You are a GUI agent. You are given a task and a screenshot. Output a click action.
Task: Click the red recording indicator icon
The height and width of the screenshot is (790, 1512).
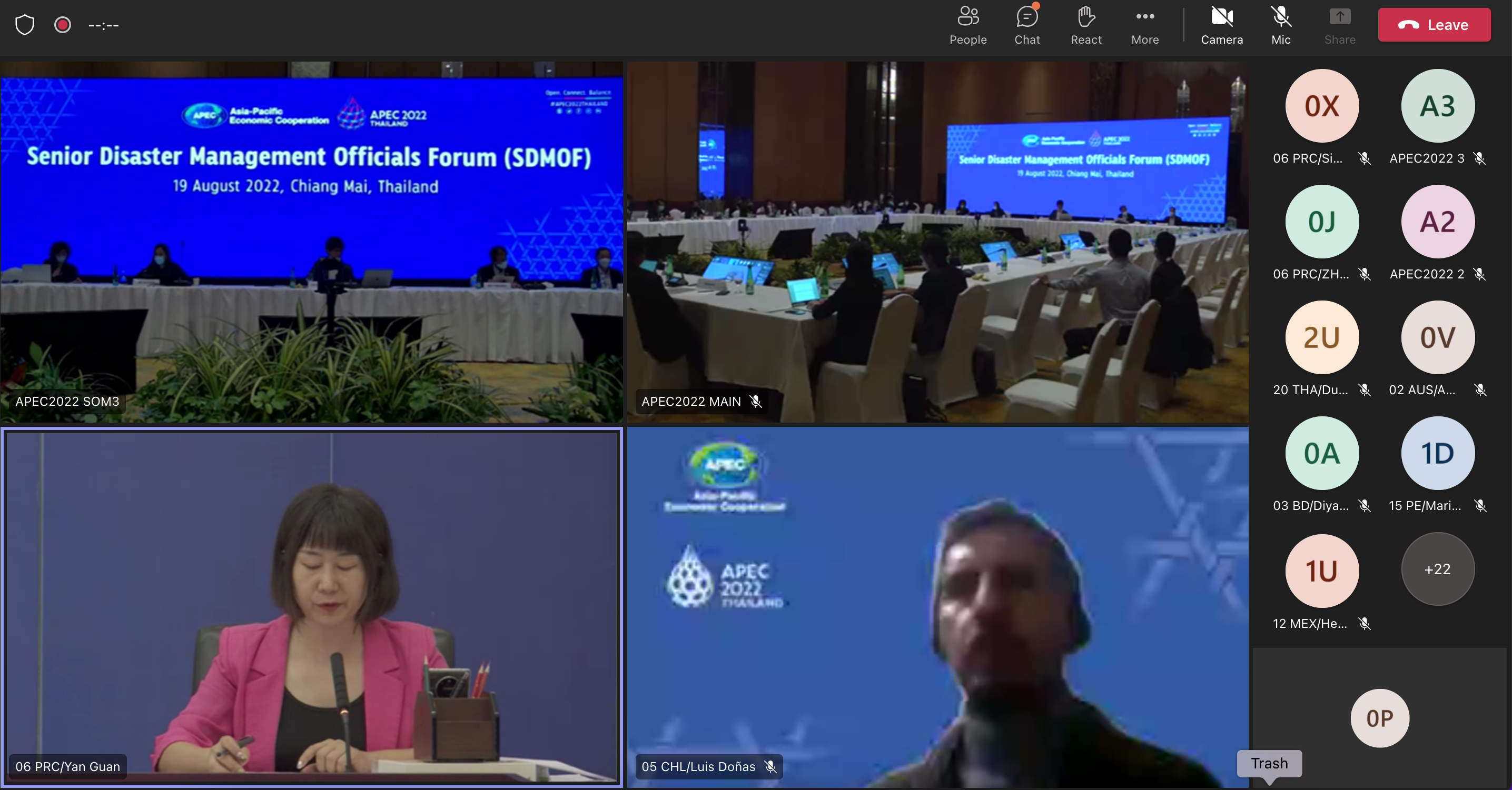(63, 25)
